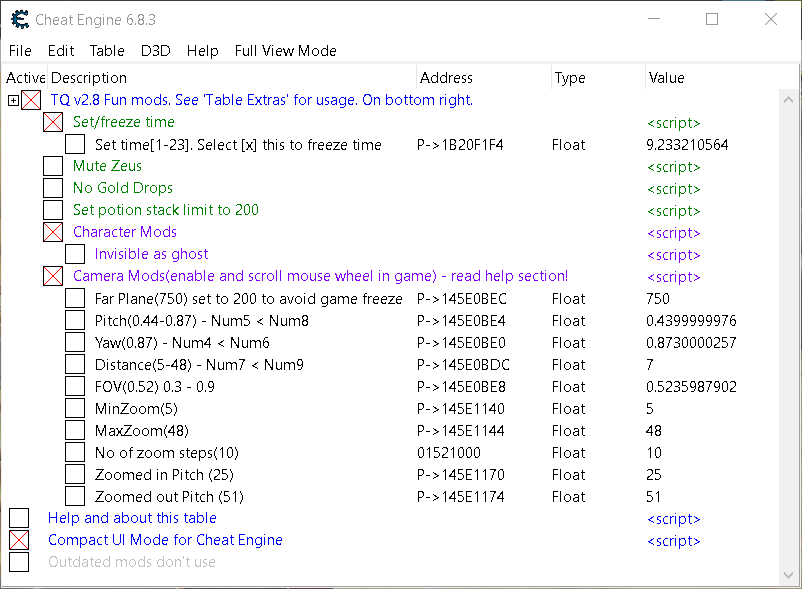The width and height of the screenshot is (802, 589).
Task: Uncheck the Set/freeze time script
Action: (x=53, y=122)
